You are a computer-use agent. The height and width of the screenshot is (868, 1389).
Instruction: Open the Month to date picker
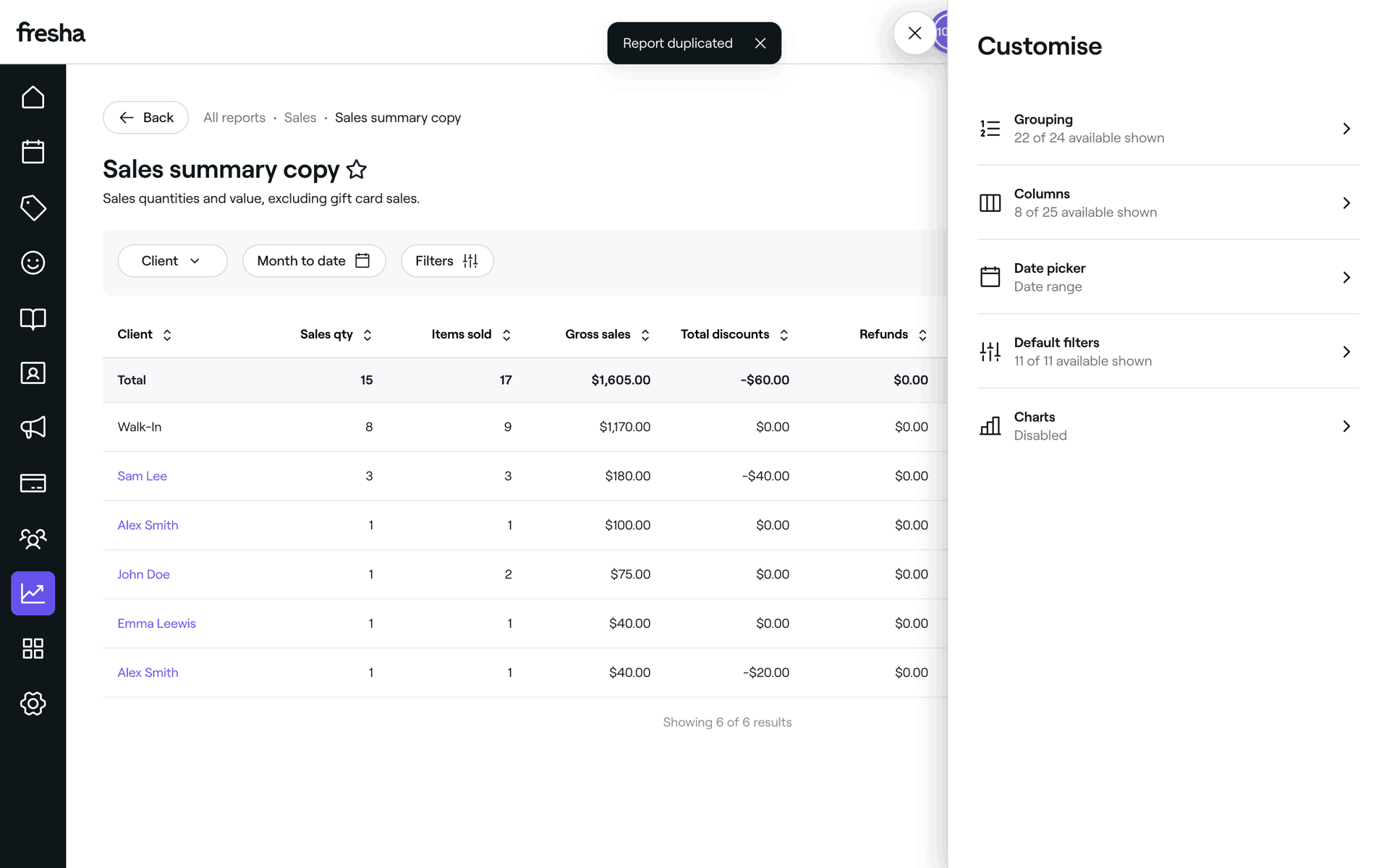[314, 260]
